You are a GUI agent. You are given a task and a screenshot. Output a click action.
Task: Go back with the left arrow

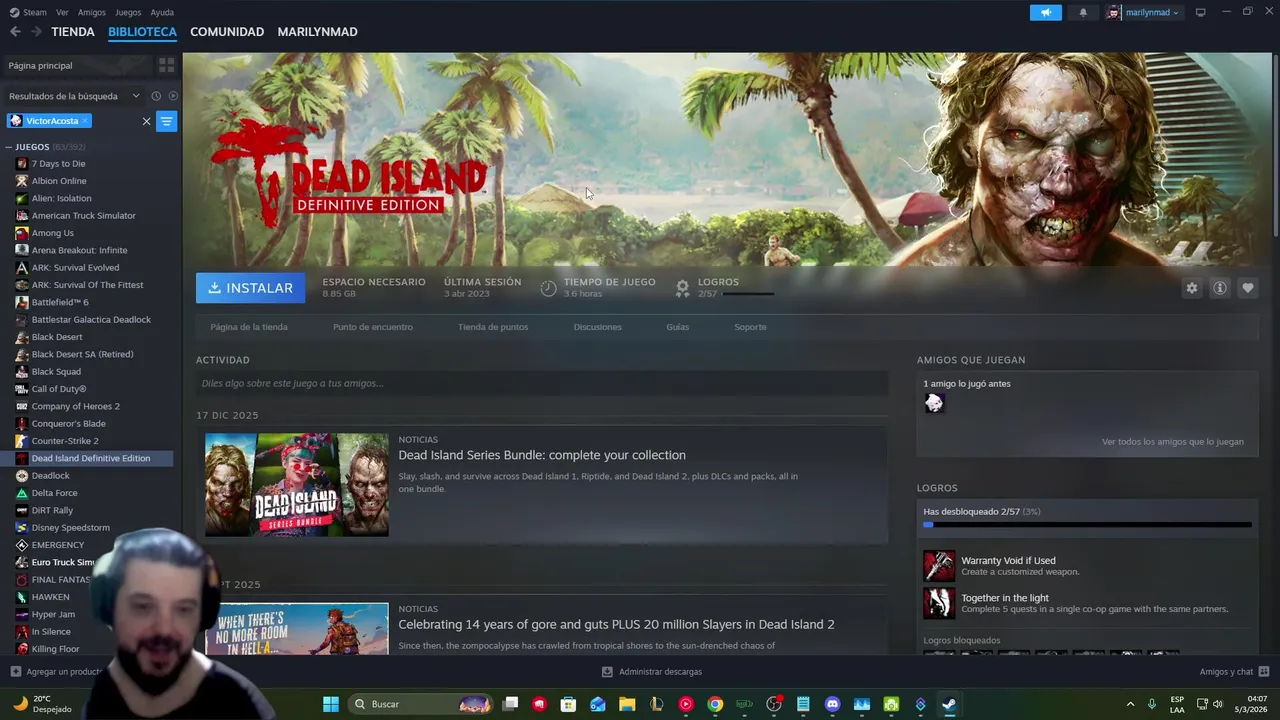[x=15, y=32]
